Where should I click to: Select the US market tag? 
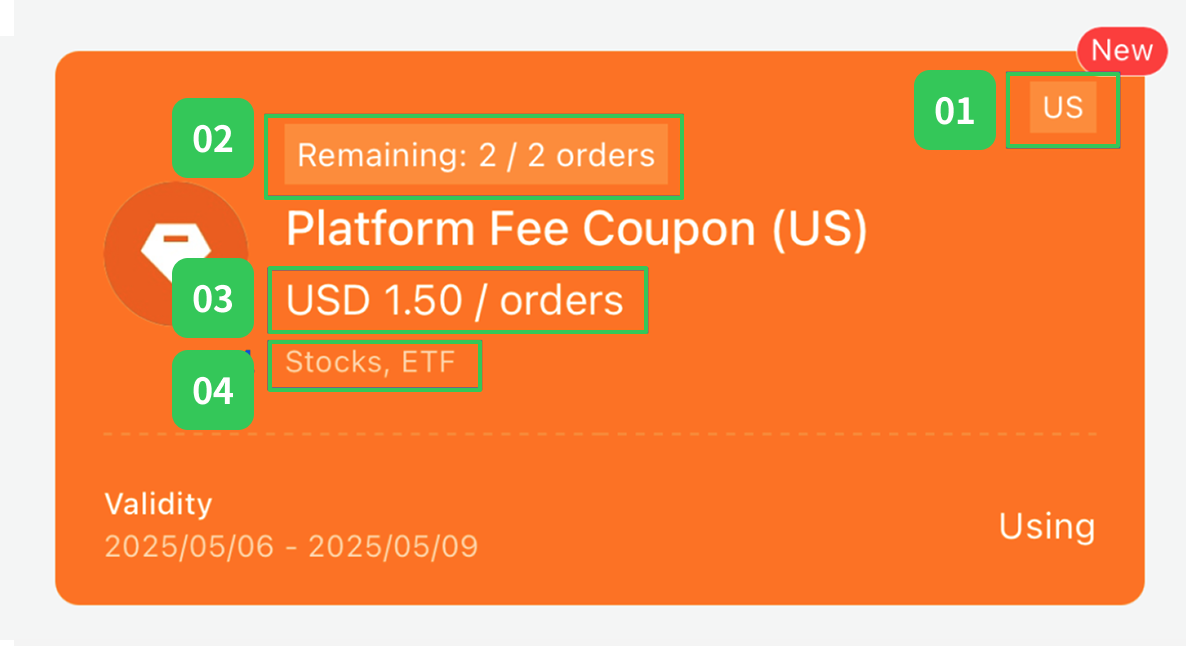[1063, 108]
